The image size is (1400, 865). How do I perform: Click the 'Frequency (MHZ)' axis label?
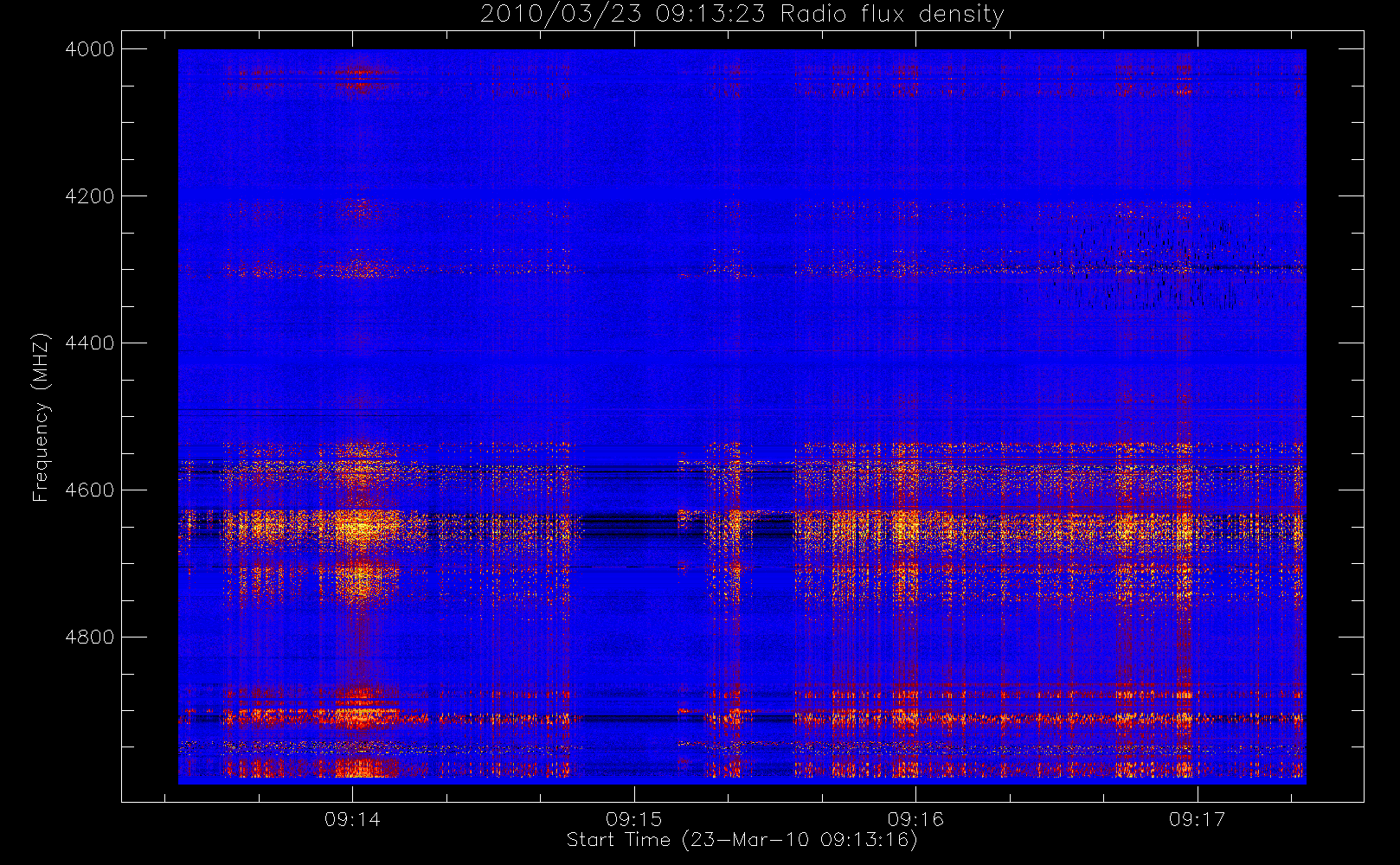click(40, 417)
